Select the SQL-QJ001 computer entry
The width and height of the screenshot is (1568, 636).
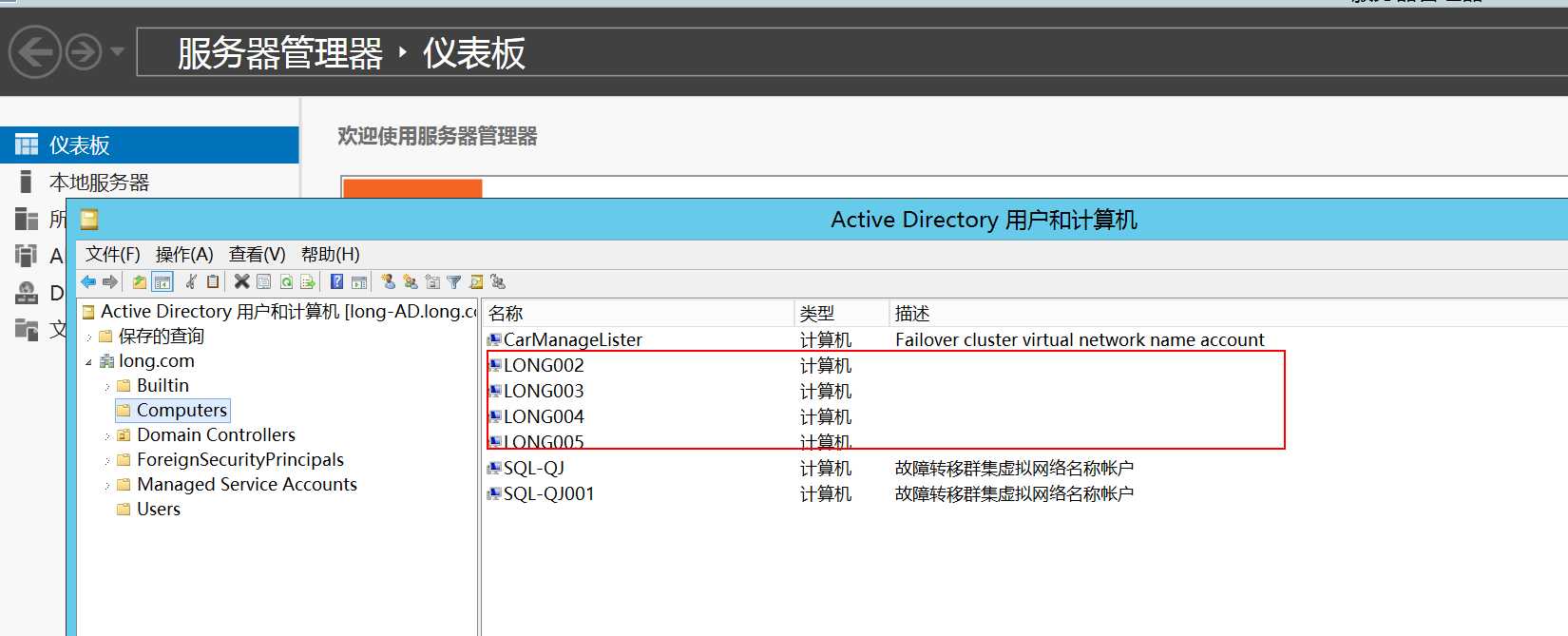[548, 493]
